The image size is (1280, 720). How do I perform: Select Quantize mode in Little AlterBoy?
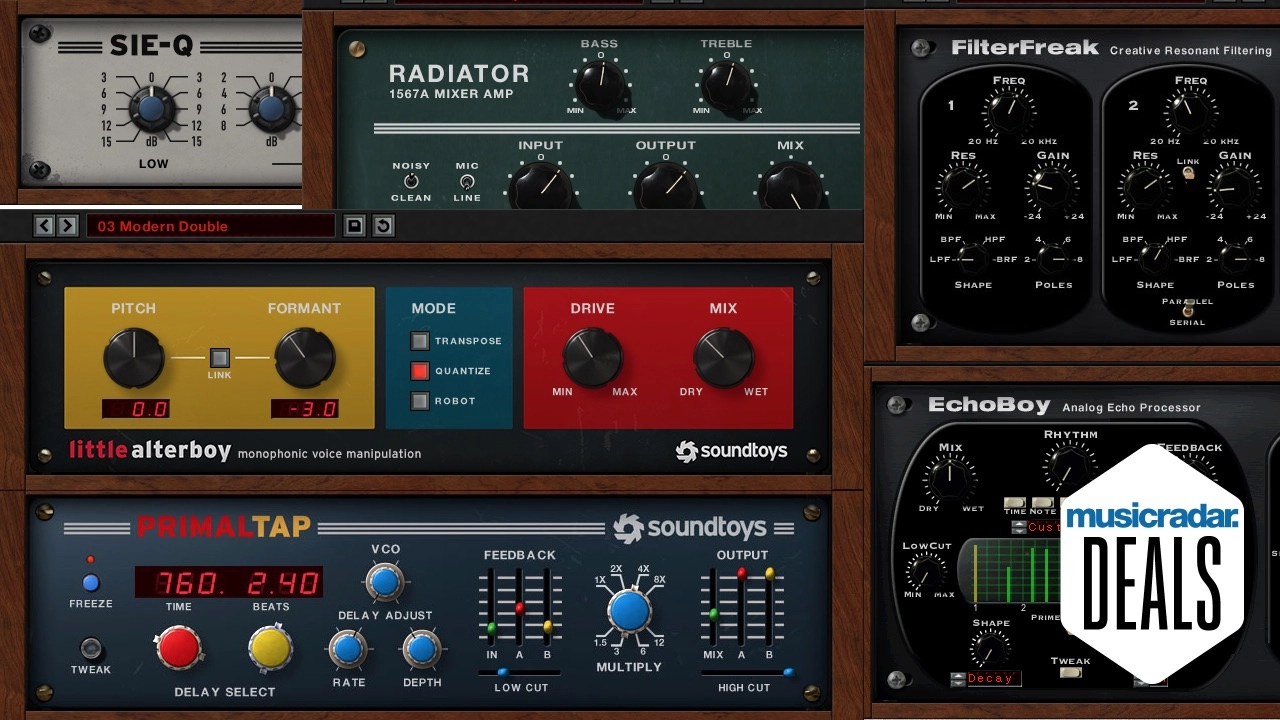tap(420, 371)
